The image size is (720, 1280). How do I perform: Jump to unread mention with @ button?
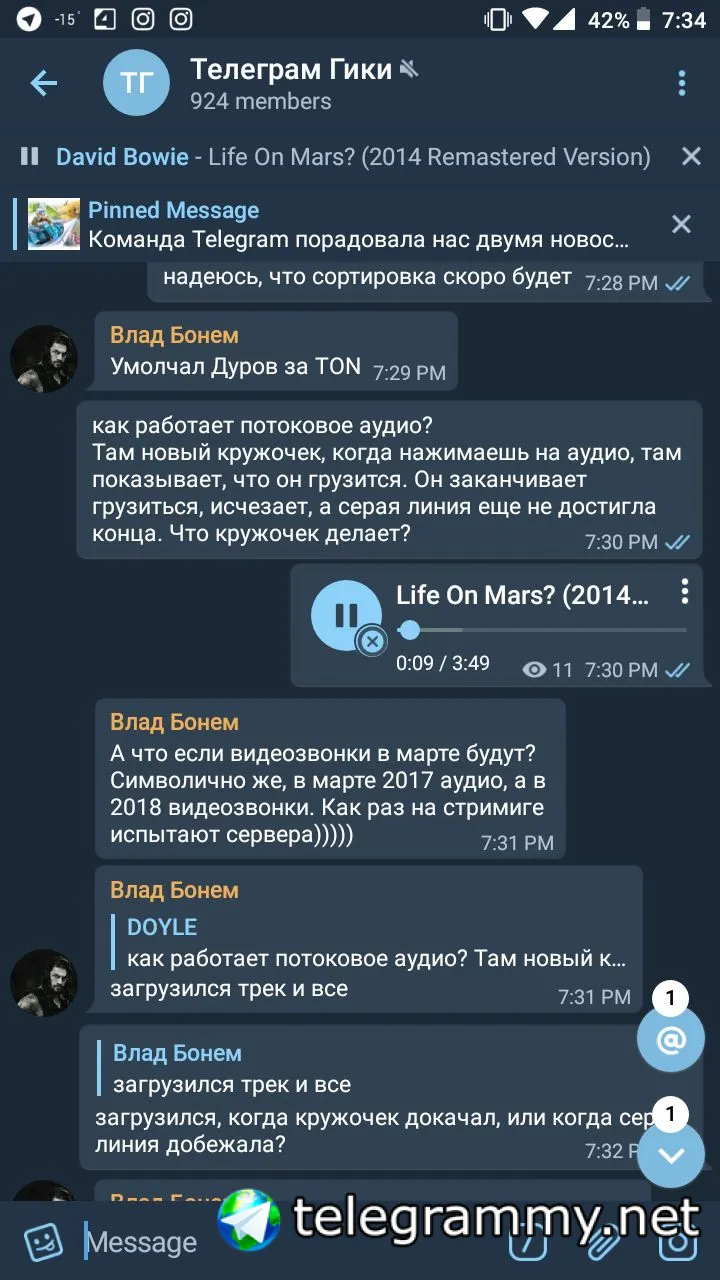point(671,1040)
